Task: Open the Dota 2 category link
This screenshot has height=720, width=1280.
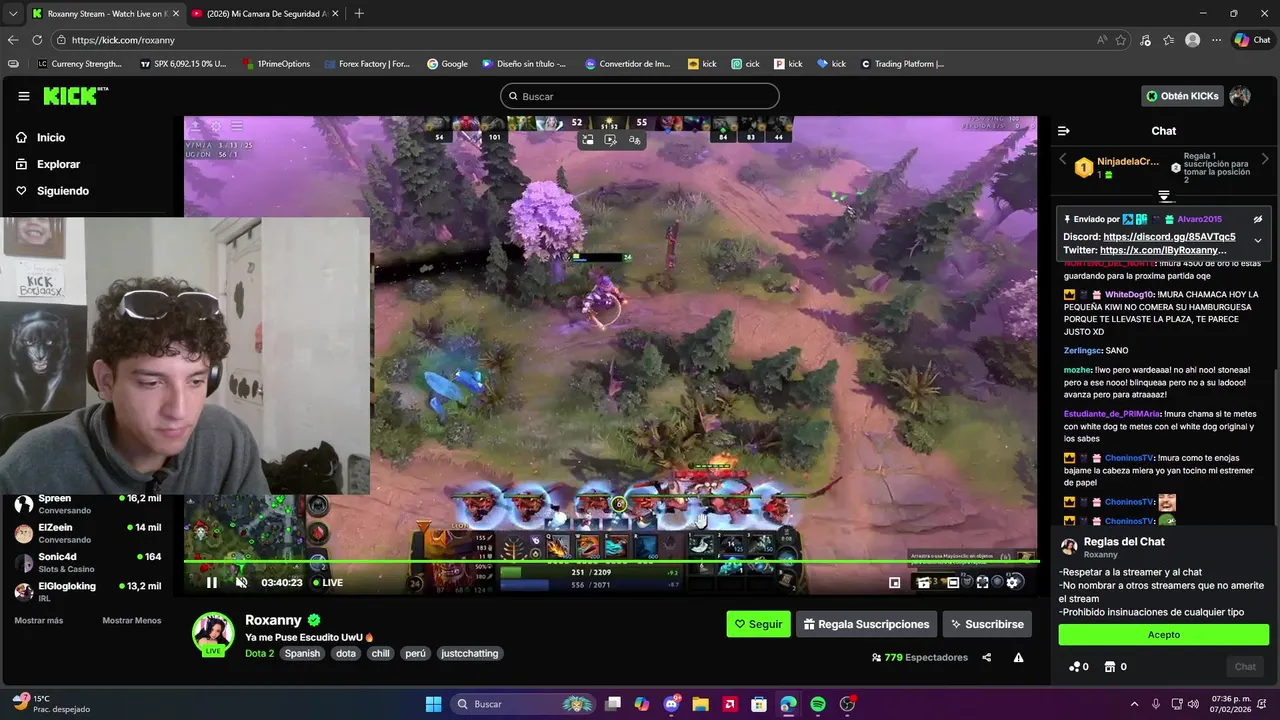Action: click(259, 653)
